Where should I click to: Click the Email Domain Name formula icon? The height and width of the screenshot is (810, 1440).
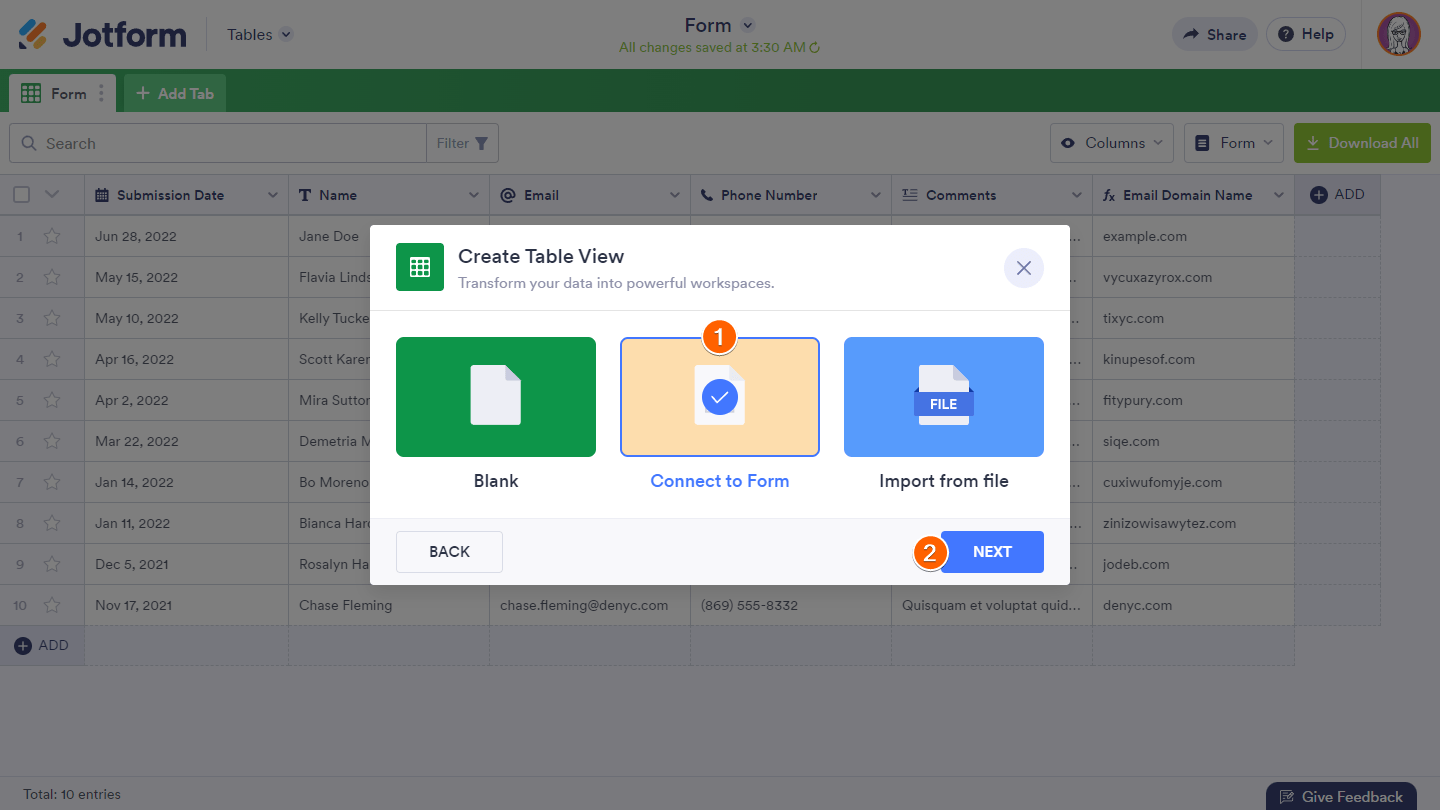pos(1109,195)
